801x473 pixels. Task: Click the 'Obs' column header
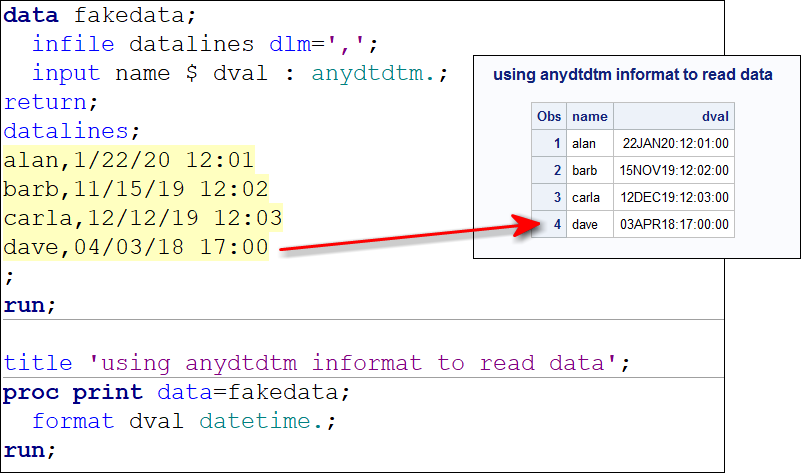point(549,116)
